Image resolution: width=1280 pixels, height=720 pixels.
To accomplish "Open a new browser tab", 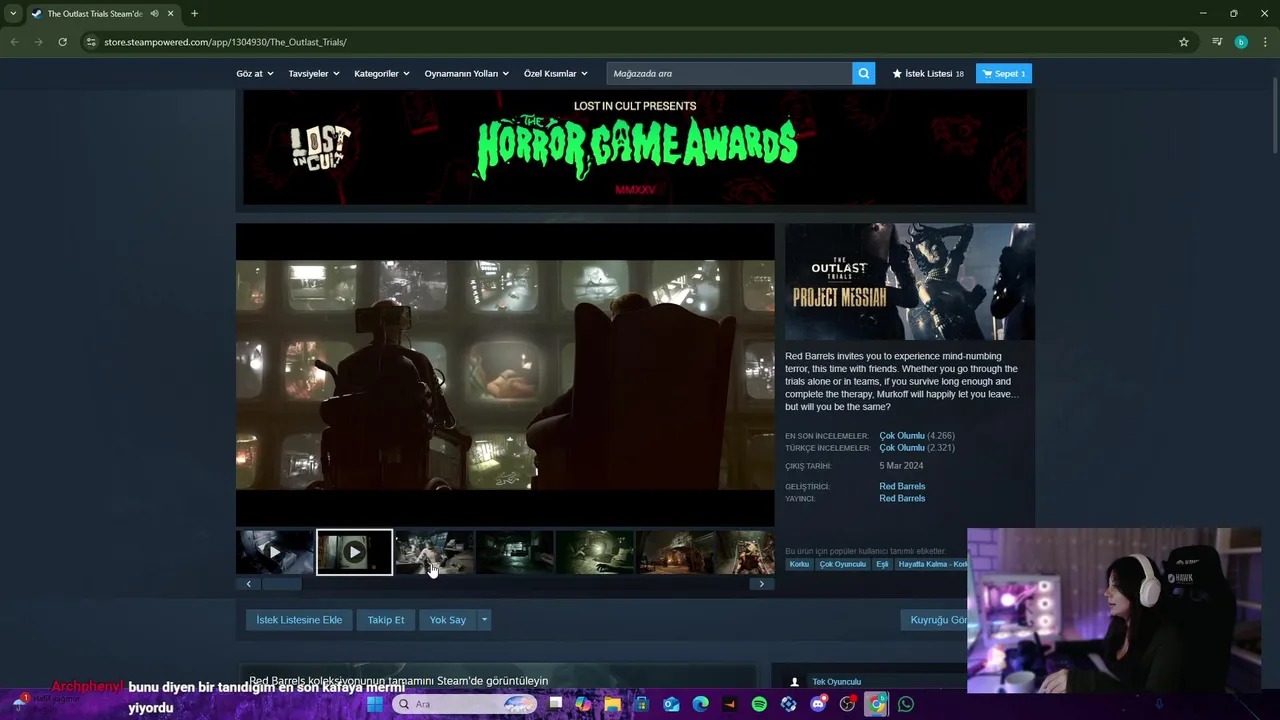I will pos(194,13).
